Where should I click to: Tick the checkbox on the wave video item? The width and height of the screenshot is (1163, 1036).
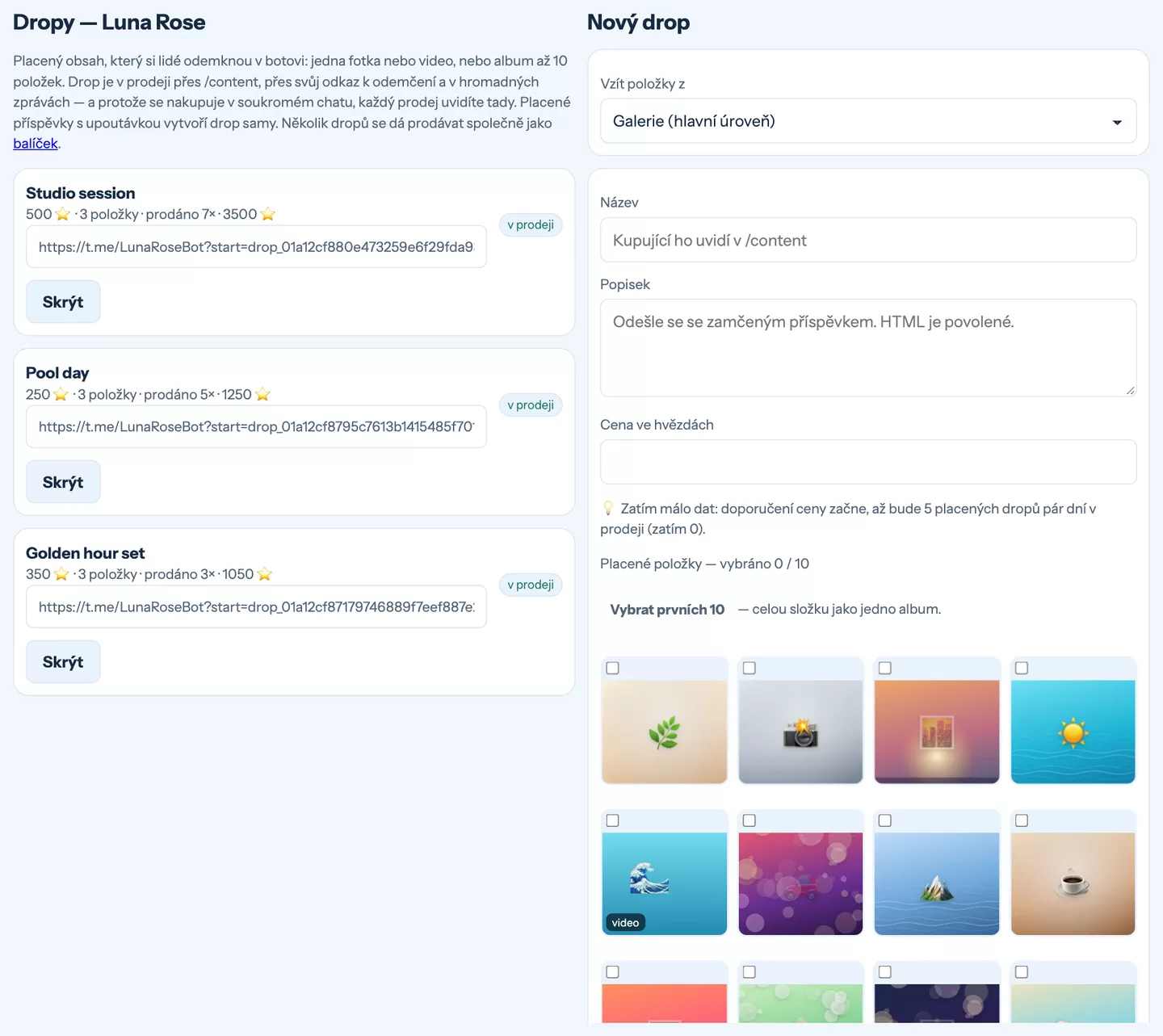[613, 820]
